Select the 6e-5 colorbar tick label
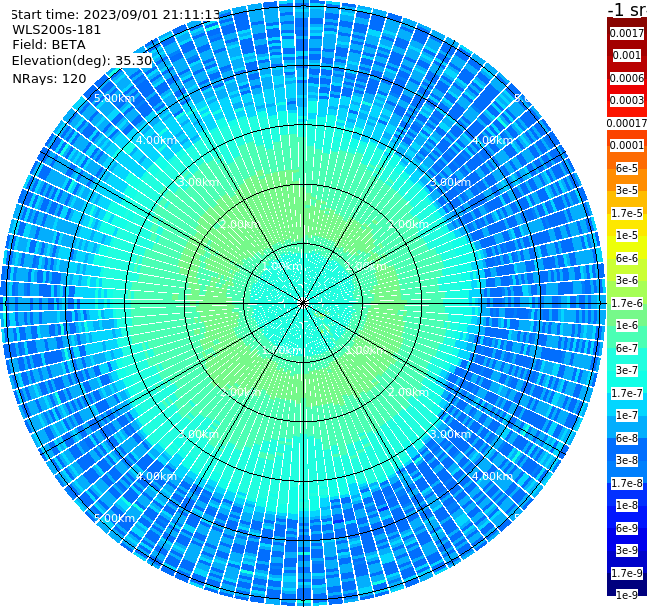The width and height of the screenshot is (647, 607). [x=627, y=168]
